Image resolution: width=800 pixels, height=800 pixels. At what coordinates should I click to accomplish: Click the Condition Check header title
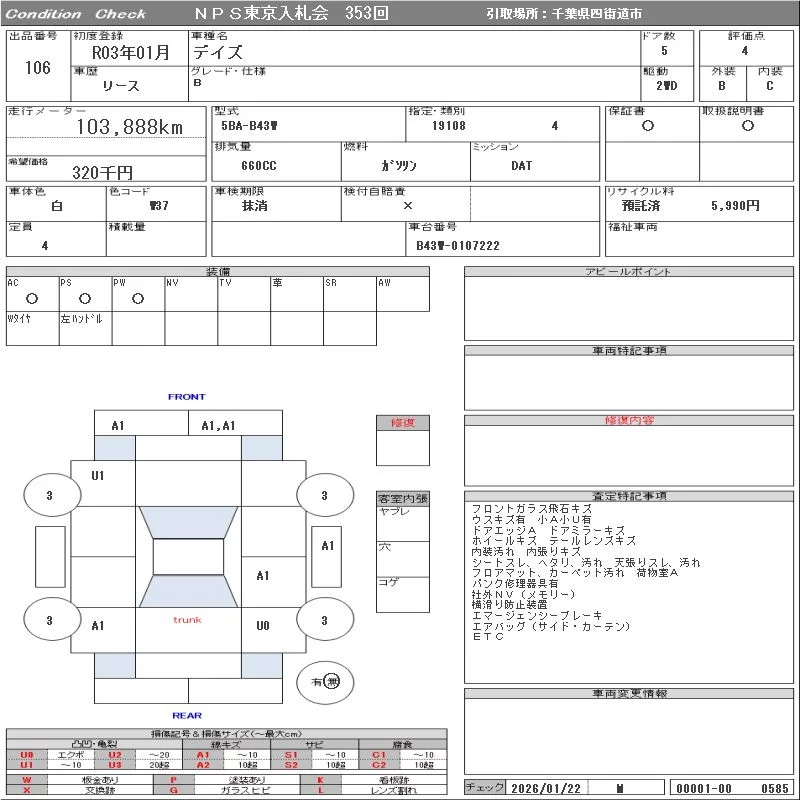click(76, 14)
